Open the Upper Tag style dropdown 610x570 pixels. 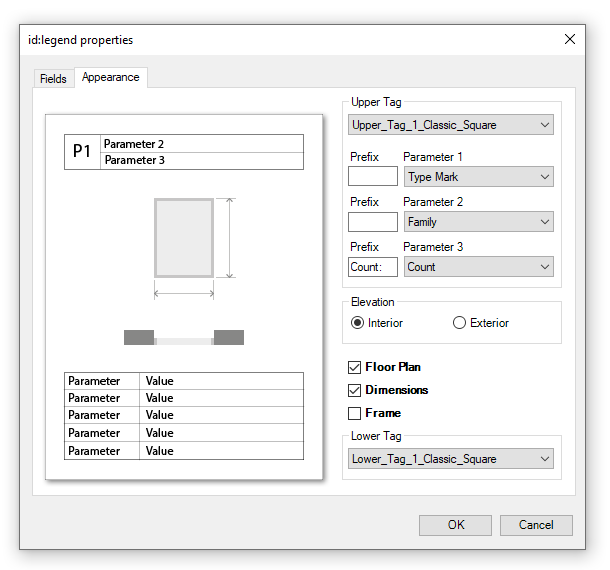pos(451,125)
